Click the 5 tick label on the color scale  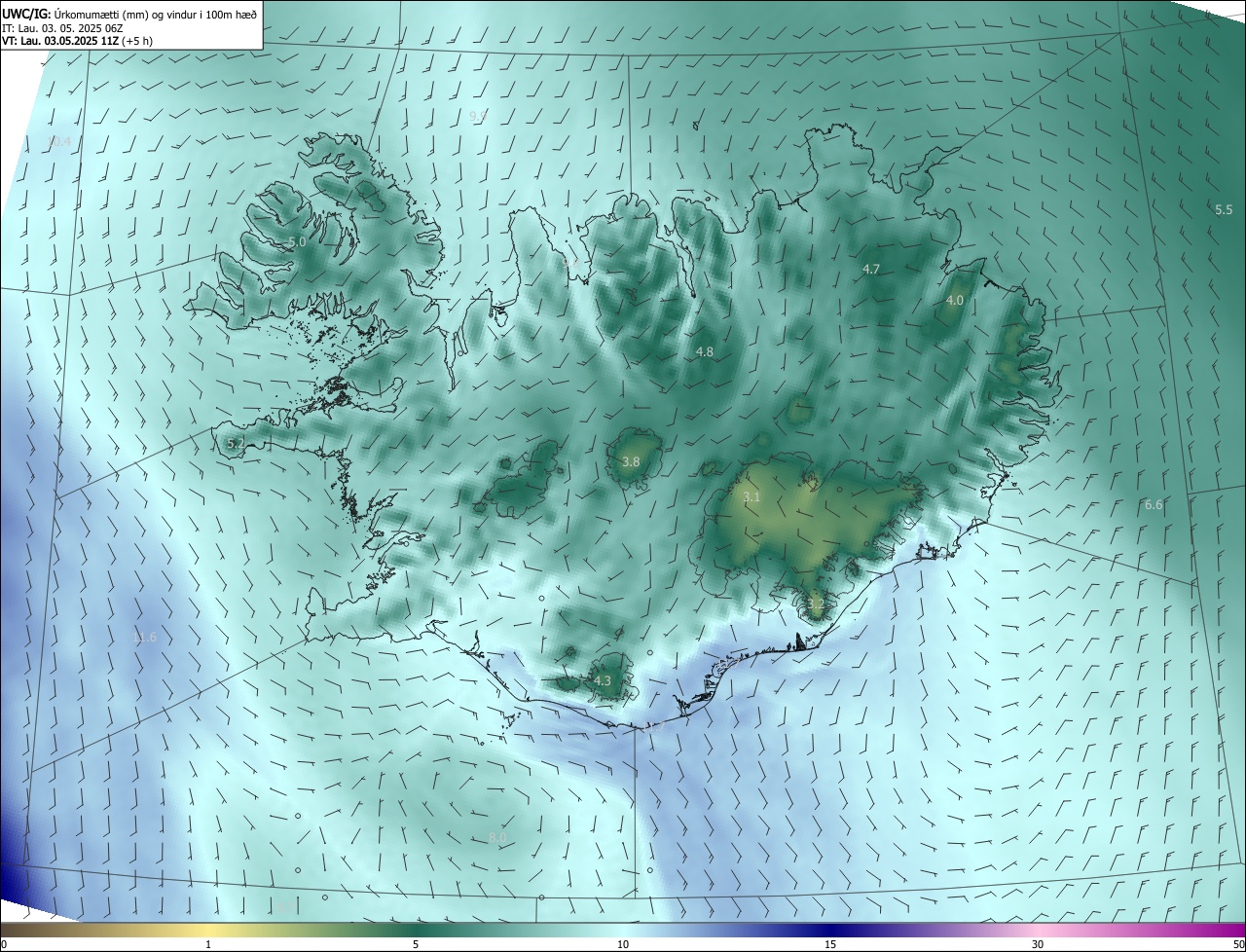[416, 944]
